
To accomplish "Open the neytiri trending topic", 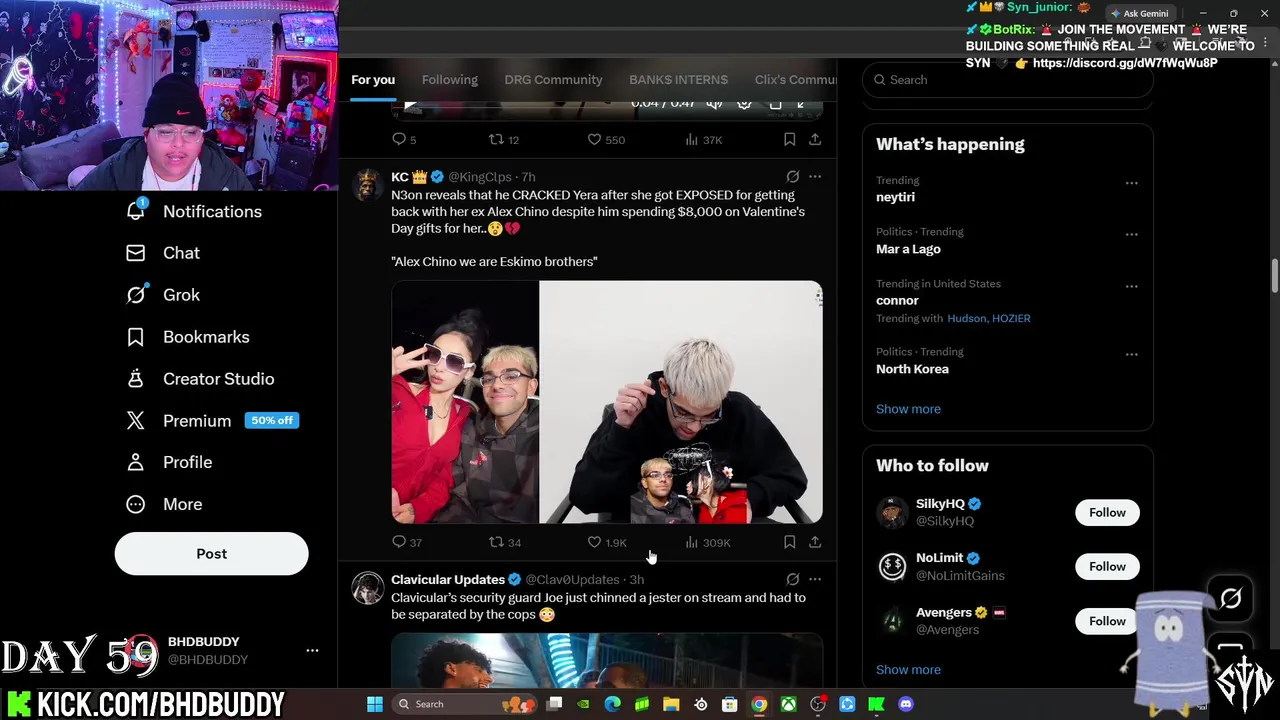I will coord(895,197).
